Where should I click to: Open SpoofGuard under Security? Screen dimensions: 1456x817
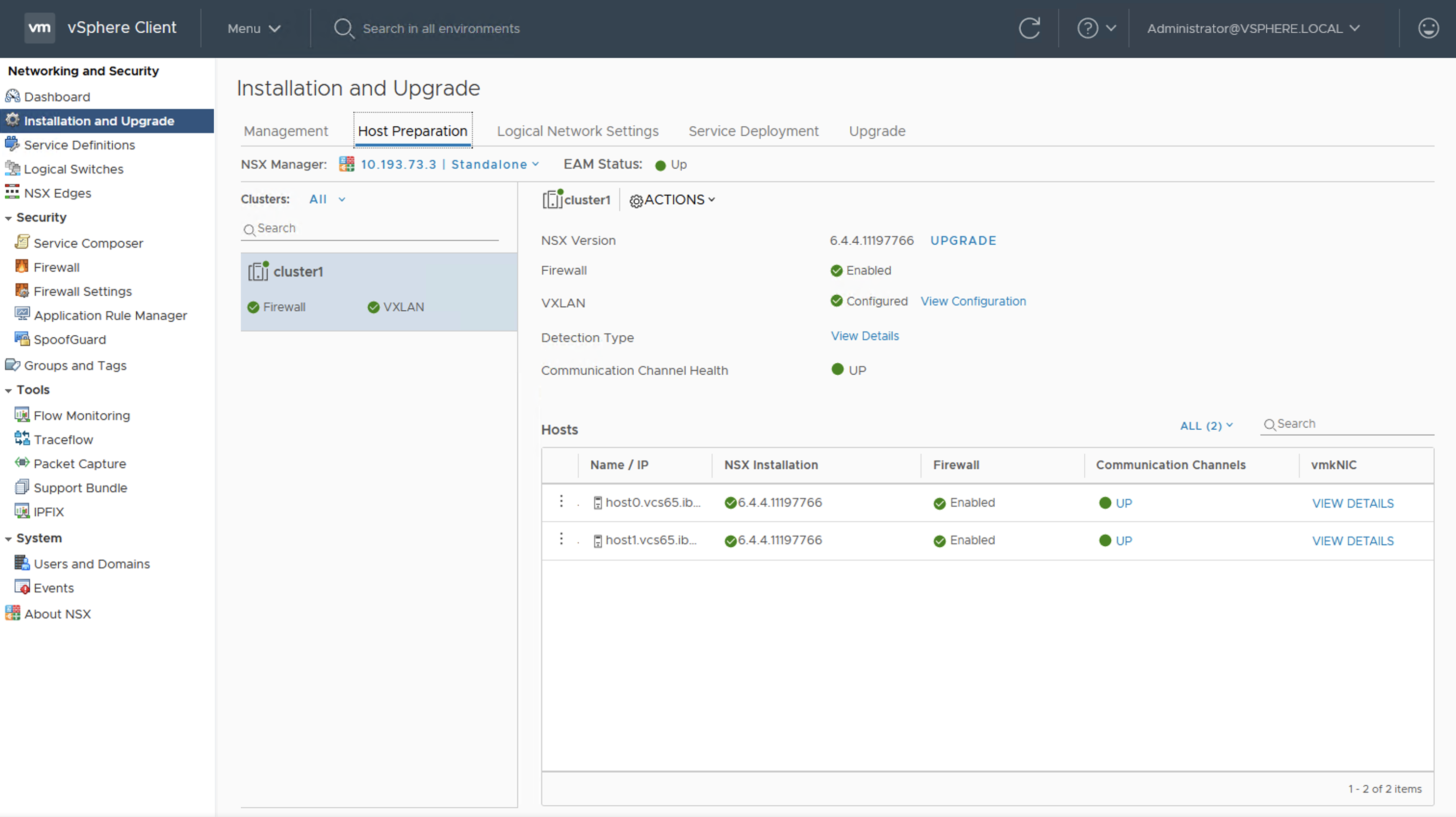click(69, 340)
